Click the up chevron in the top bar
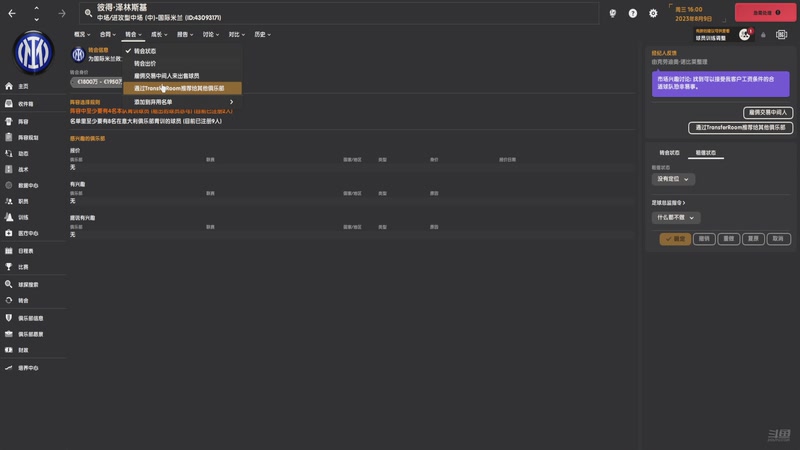 click(x=36, y=9)
